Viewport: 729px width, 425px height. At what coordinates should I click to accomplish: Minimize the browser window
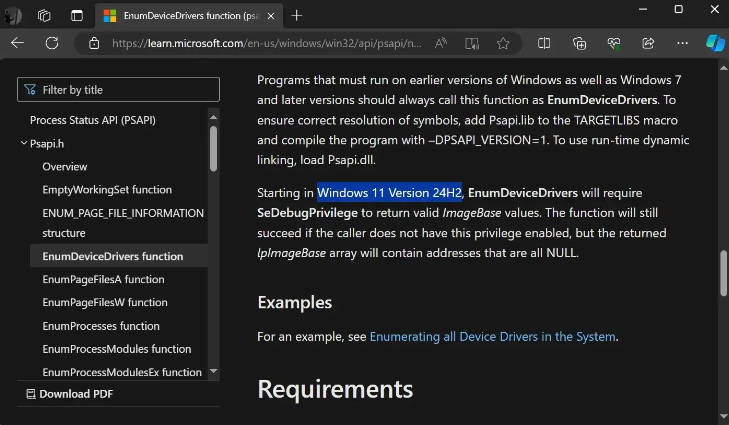pos(643,9)
